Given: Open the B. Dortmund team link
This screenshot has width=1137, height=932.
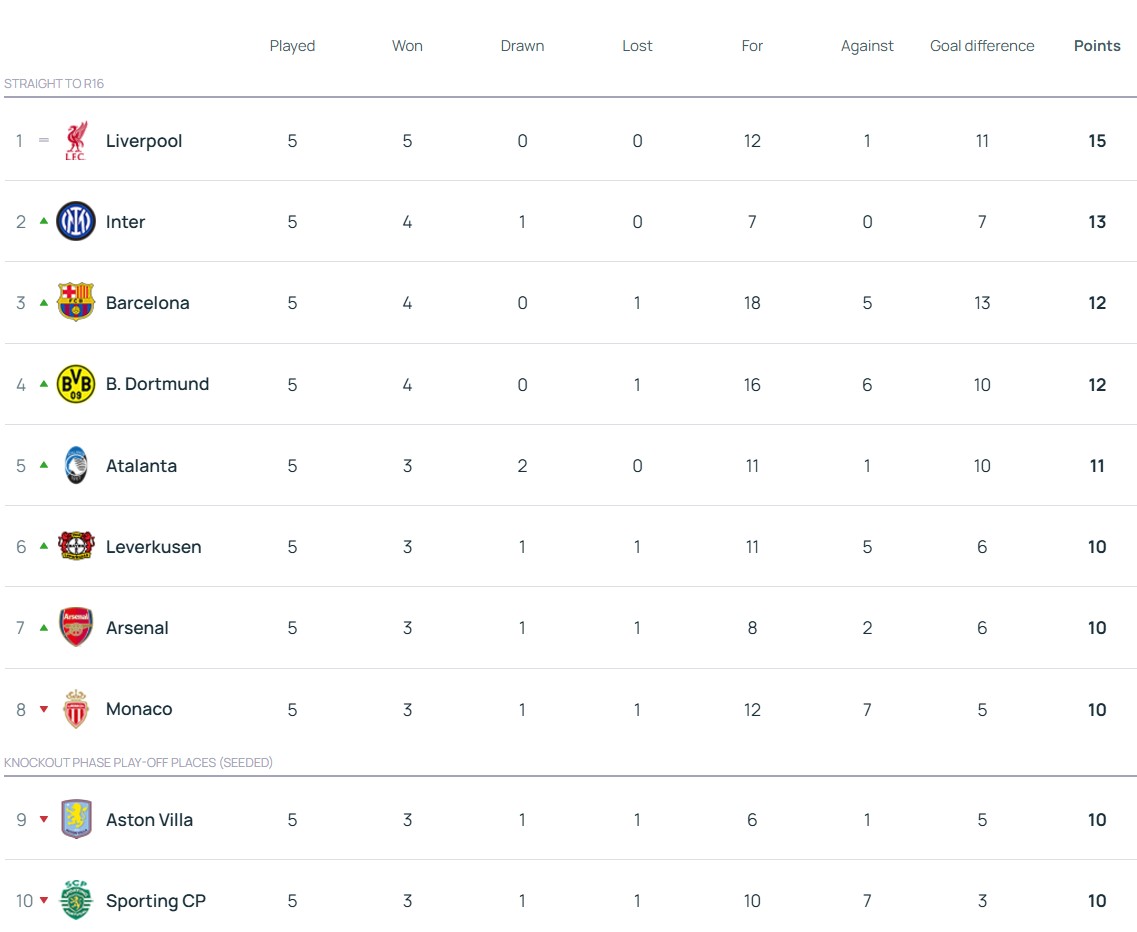Looking at the screenshot, I should (x=157, y=384).
